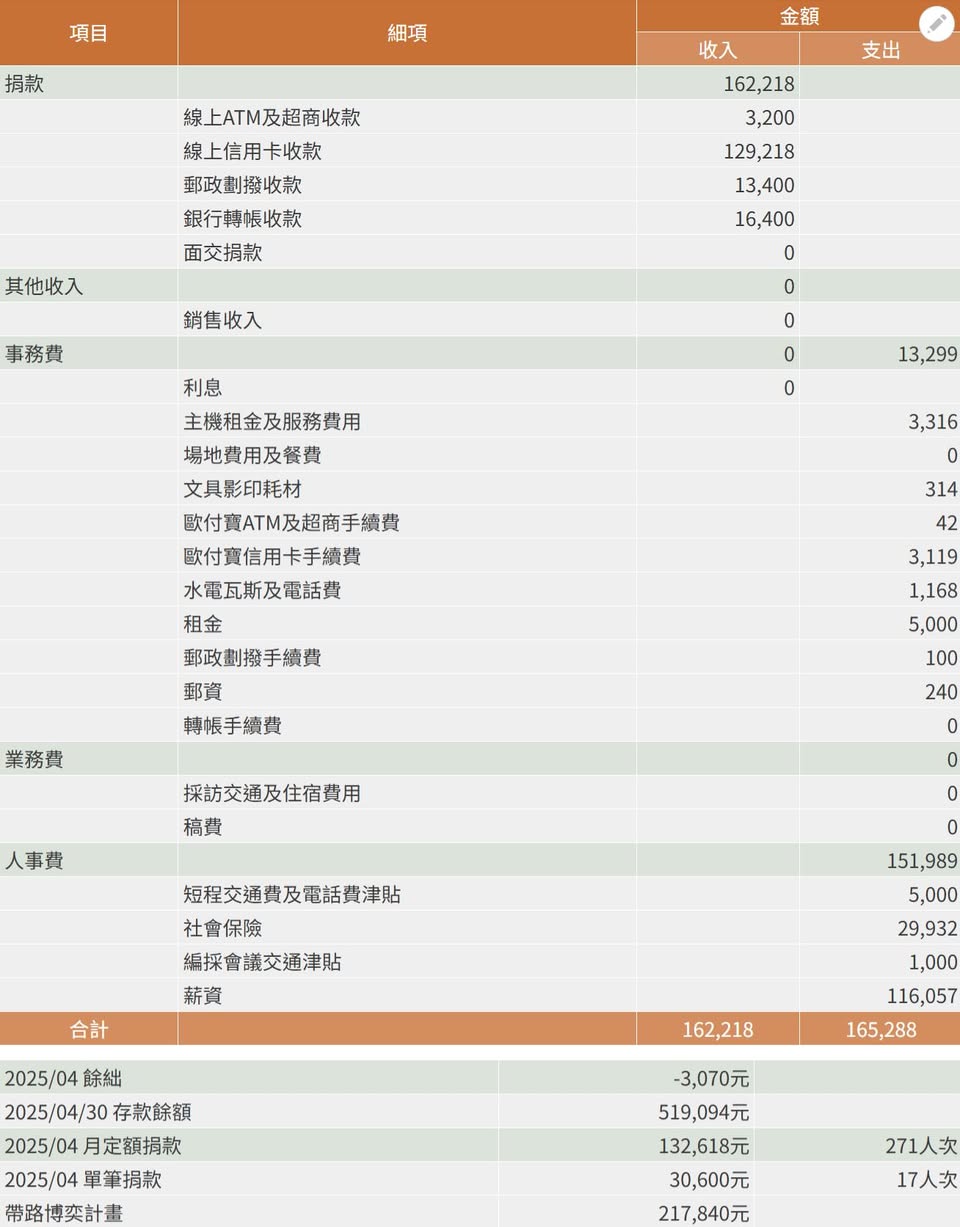Select the 165,288 total expense cell
This screenshot has width=960, height=1227.
tap(880, 1029)
